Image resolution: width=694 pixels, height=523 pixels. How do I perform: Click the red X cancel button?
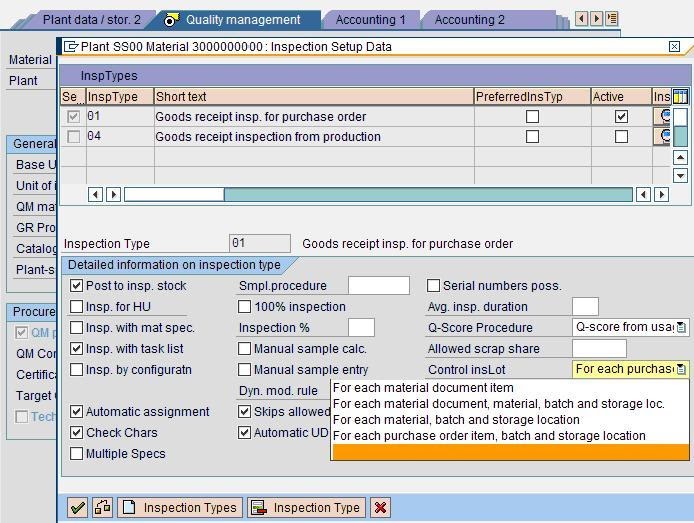pyautogui.click(x=380, y=507)
